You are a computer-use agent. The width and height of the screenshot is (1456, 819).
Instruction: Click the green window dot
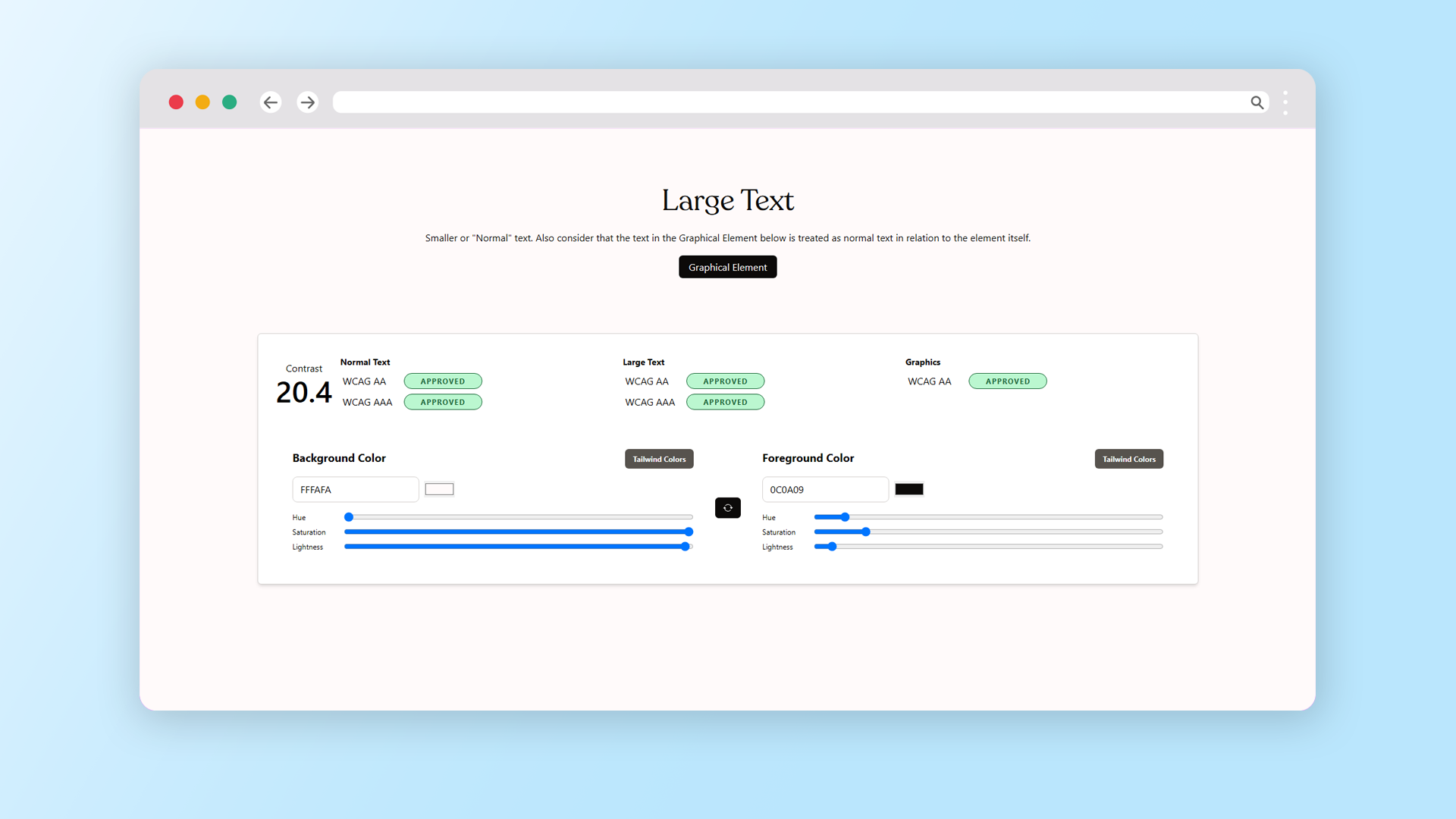229,102
